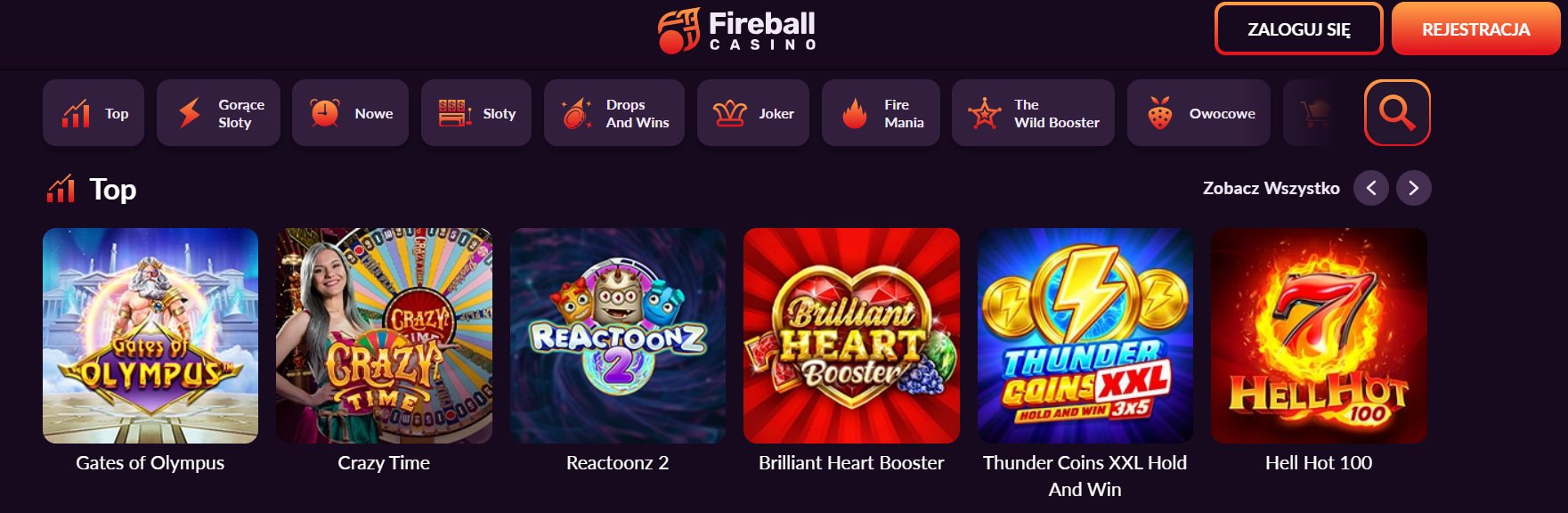Open the Fire Mania flame category

coord(881,112)
